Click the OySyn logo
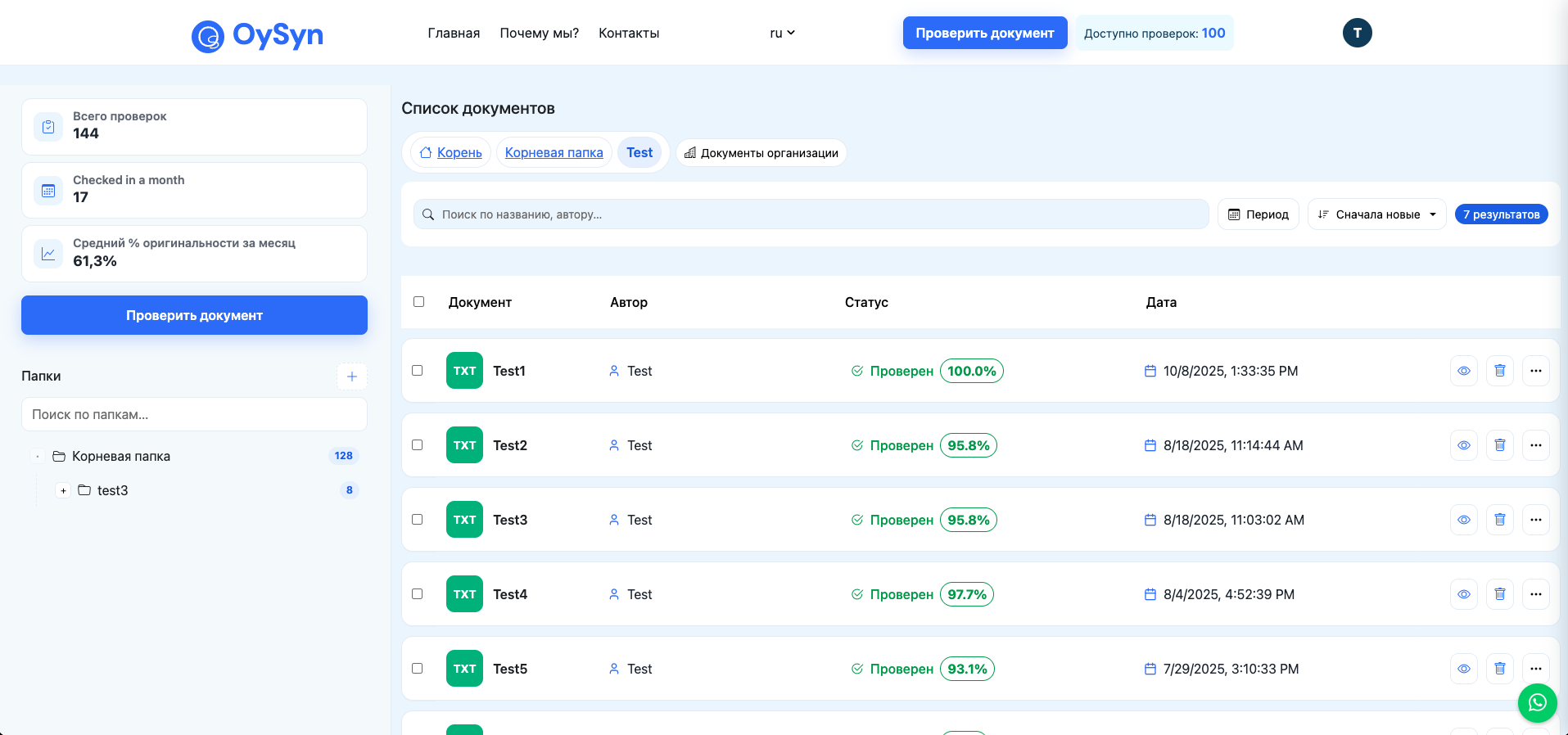The width and height of the screenshot is (1568, 735). pyautogui.click(x=257, y=35)
